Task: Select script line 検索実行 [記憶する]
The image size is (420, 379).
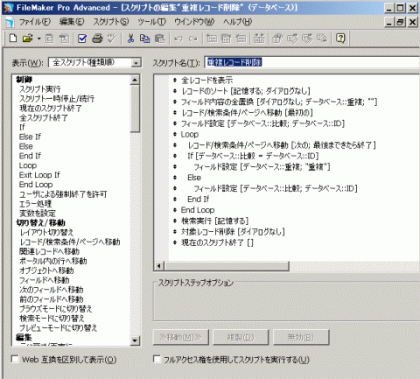Action: [215, 221]
